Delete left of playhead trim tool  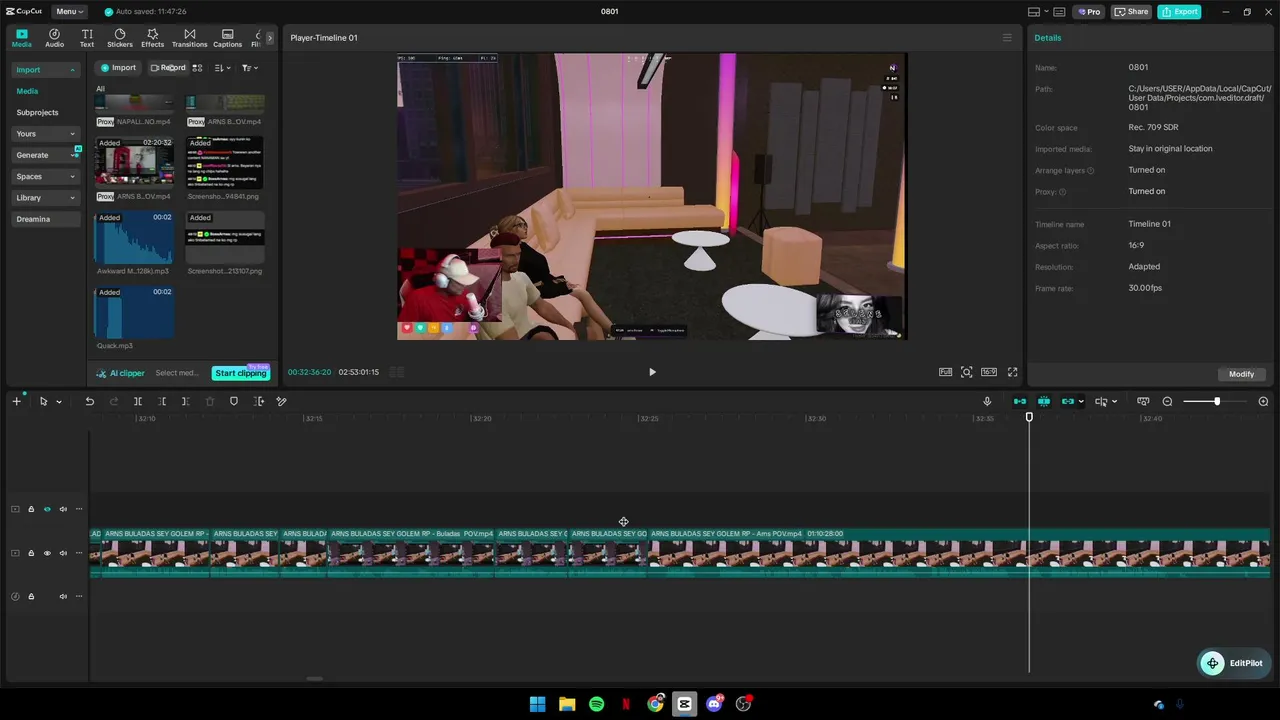coord(162,401)
